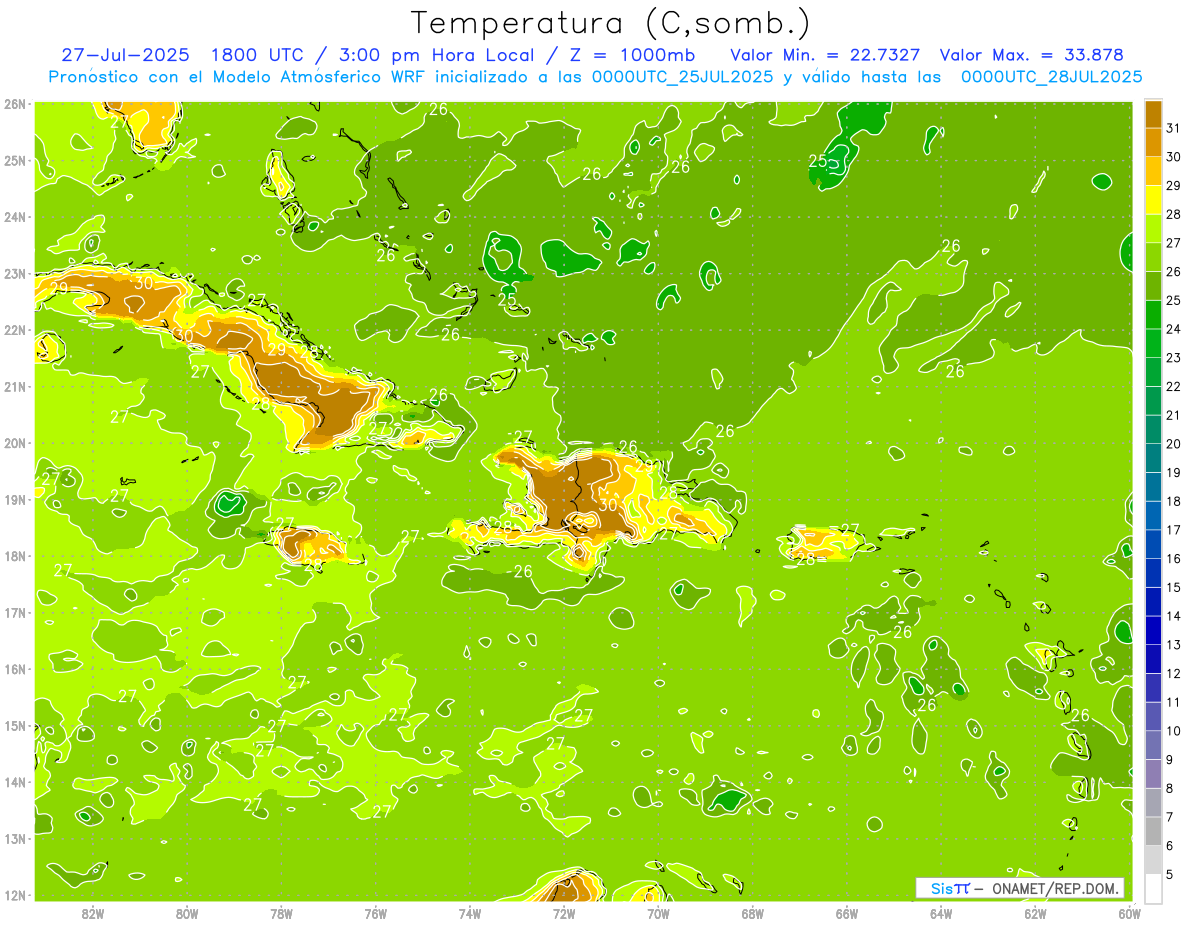Select "Valor Max. = 33.878" text
1200x927 pixels.
1031,55
